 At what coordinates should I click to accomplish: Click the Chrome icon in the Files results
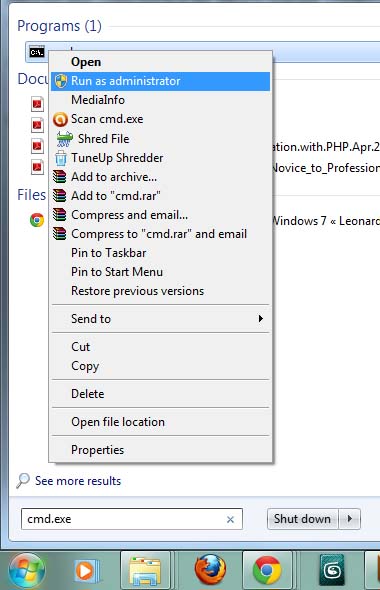37,220
